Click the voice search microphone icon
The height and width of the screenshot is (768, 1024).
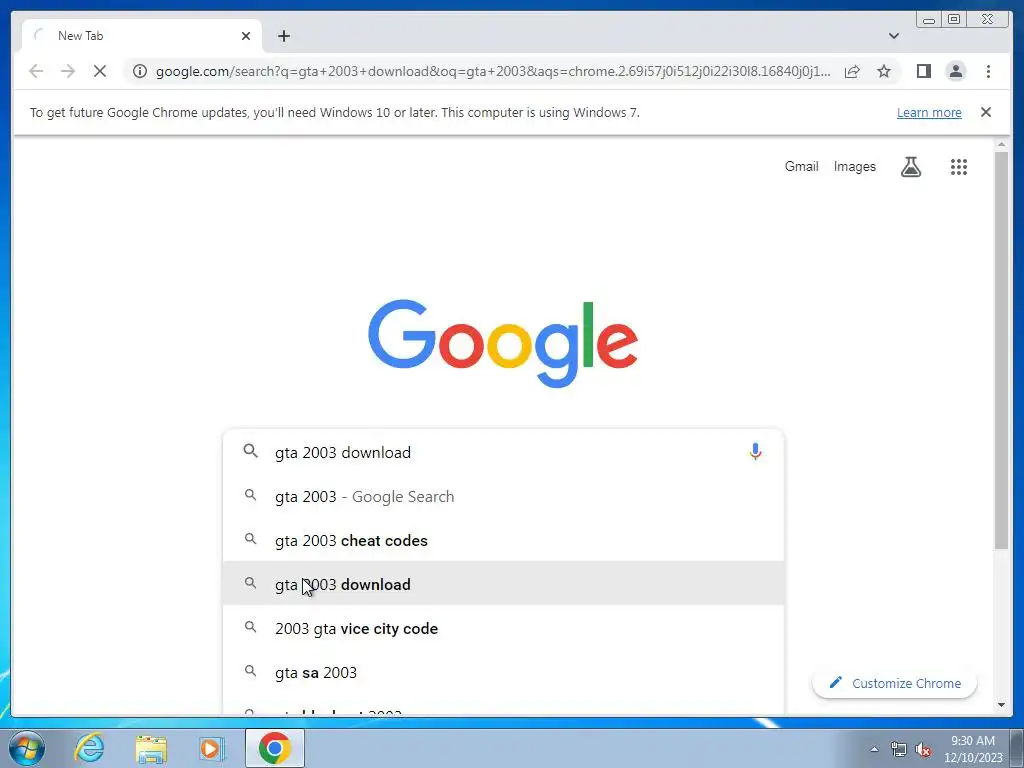[755, 451]
